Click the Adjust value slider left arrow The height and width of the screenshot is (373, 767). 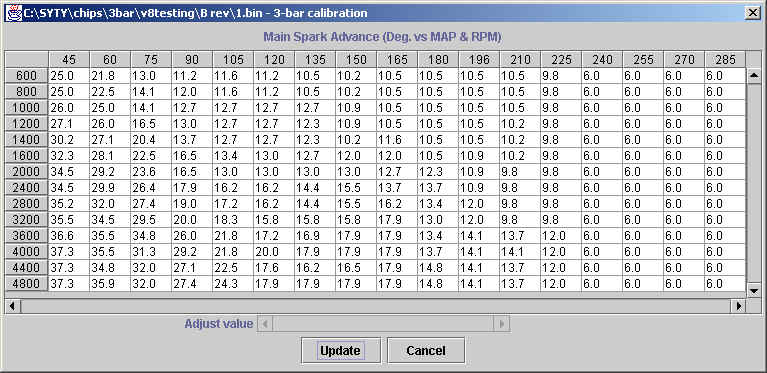click(265, 324)
